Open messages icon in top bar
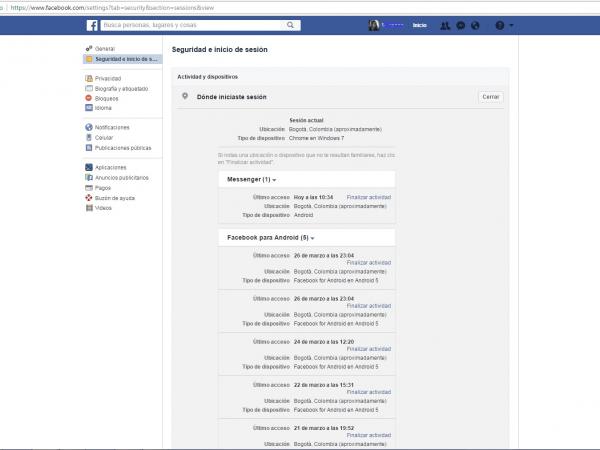Viewport: 600px width, 450px height. (x=461, y=26)
